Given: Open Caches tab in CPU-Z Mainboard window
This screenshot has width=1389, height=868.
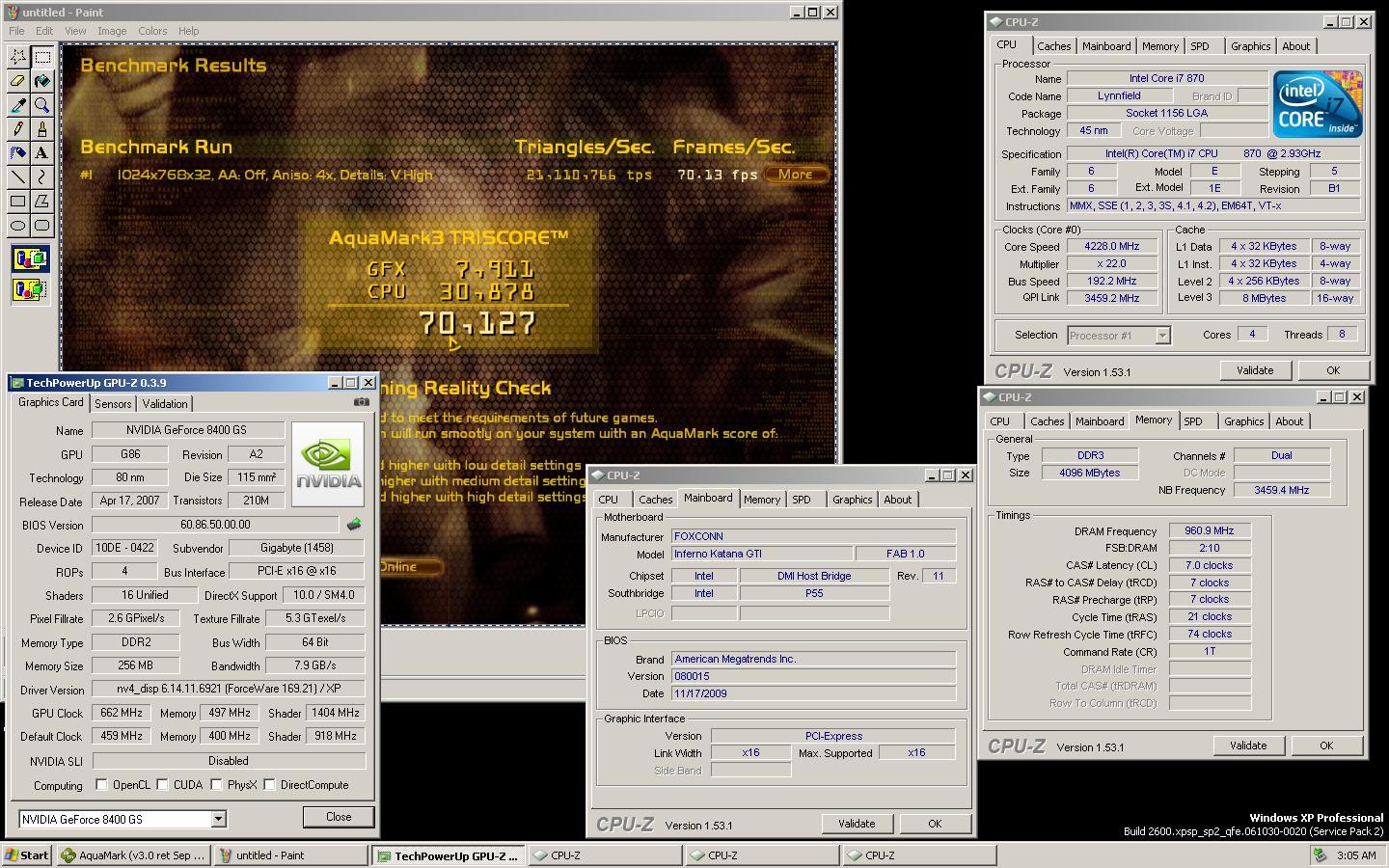Looking at the screenshot, I should point(655,500).
